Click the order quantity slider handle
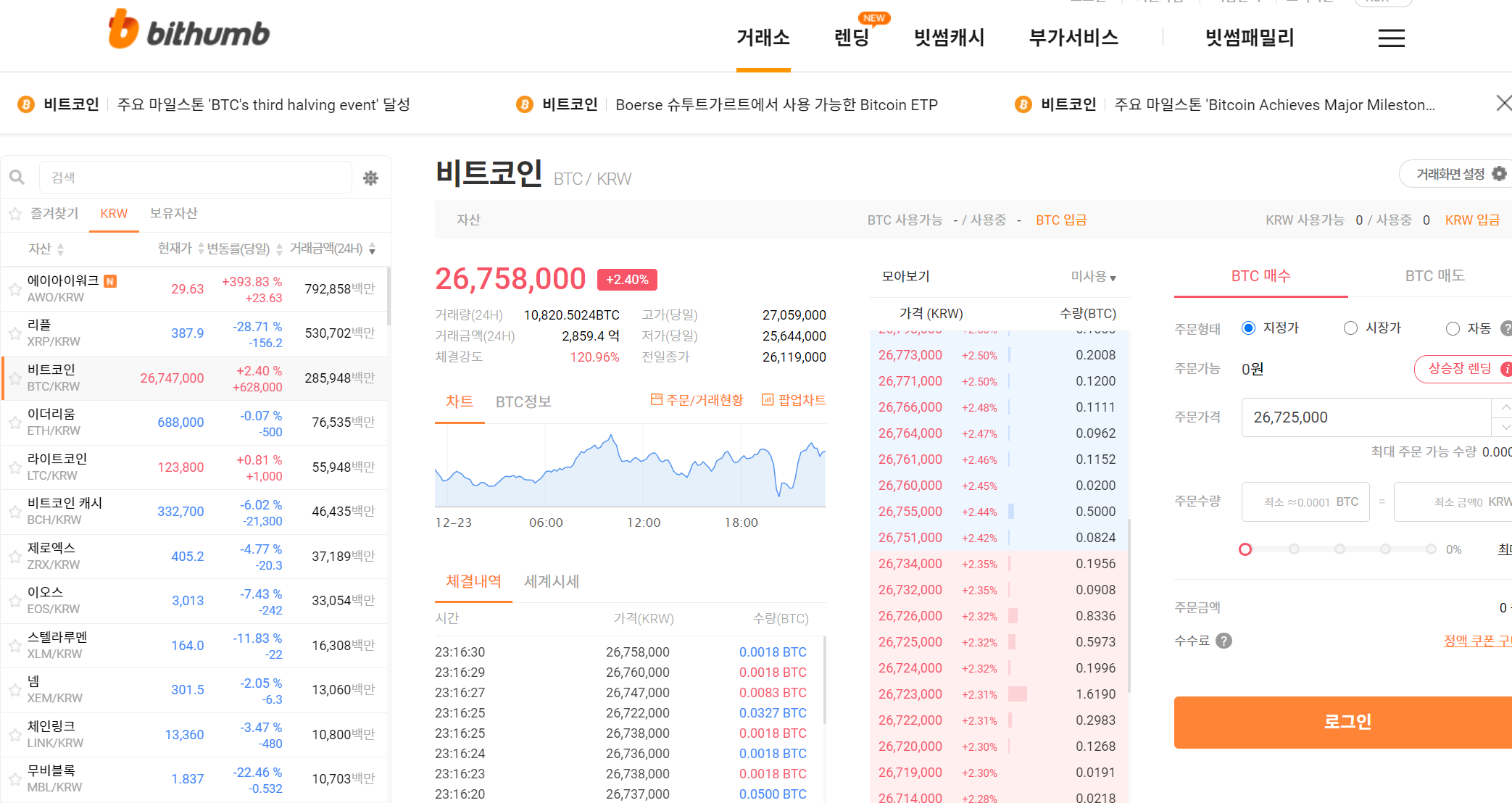 (1245, 549)
